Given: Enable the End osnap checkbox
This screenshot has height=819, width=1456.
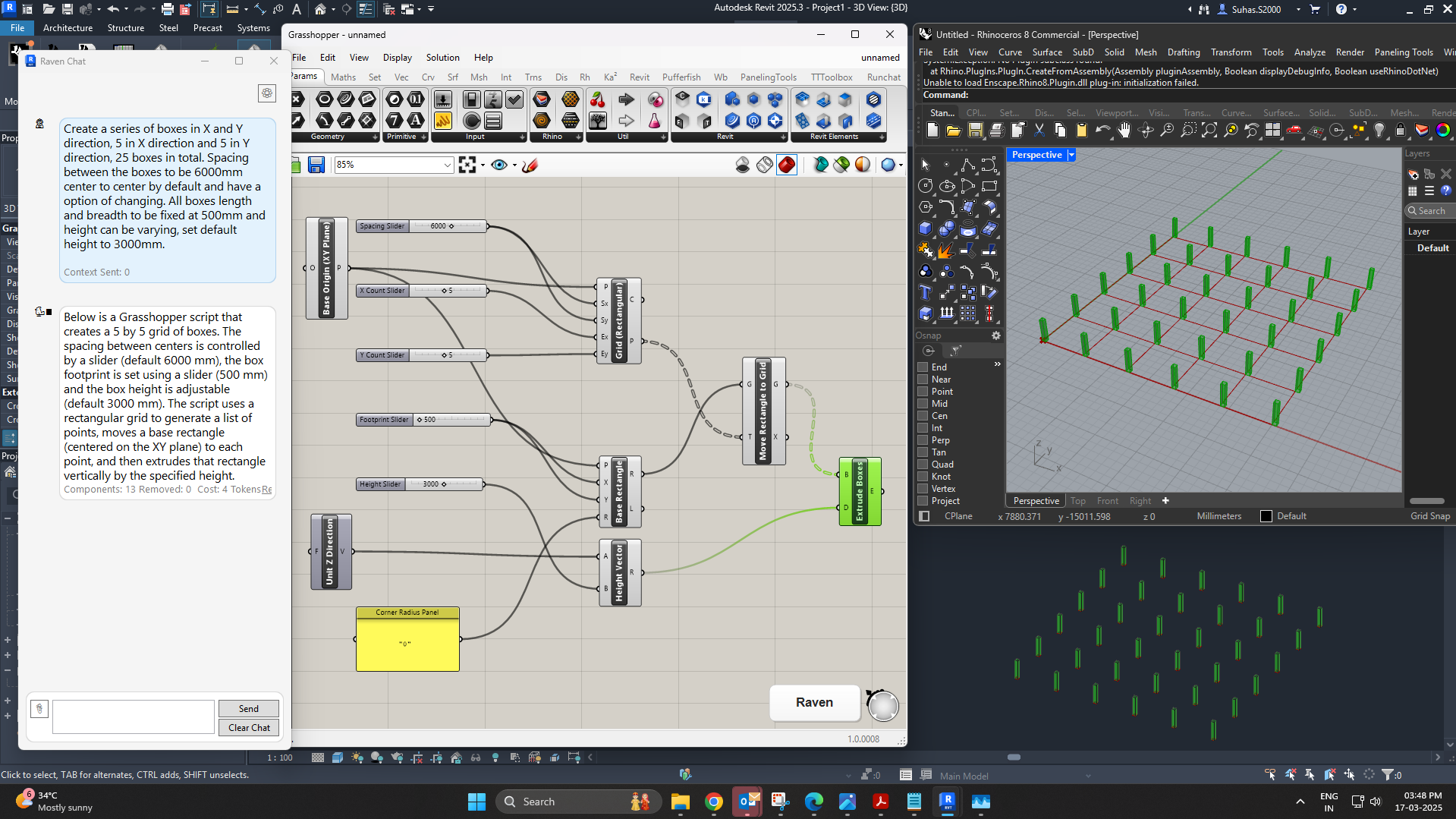Looking at the screenshot, I should [923, 367].
